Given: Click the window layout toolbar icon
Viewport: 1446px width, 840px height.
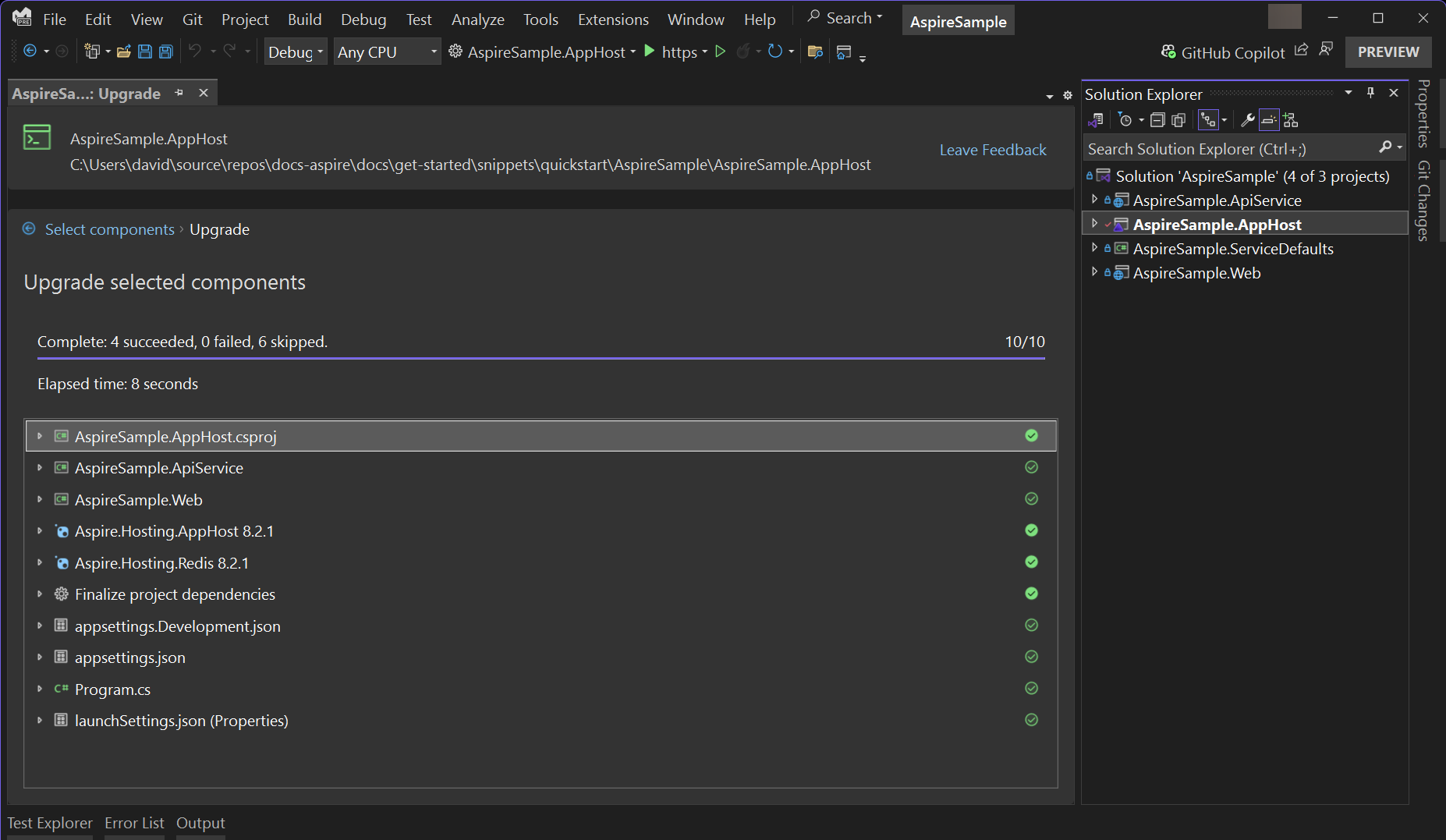Looking at the screenshot, I should [x=844, y=52].
